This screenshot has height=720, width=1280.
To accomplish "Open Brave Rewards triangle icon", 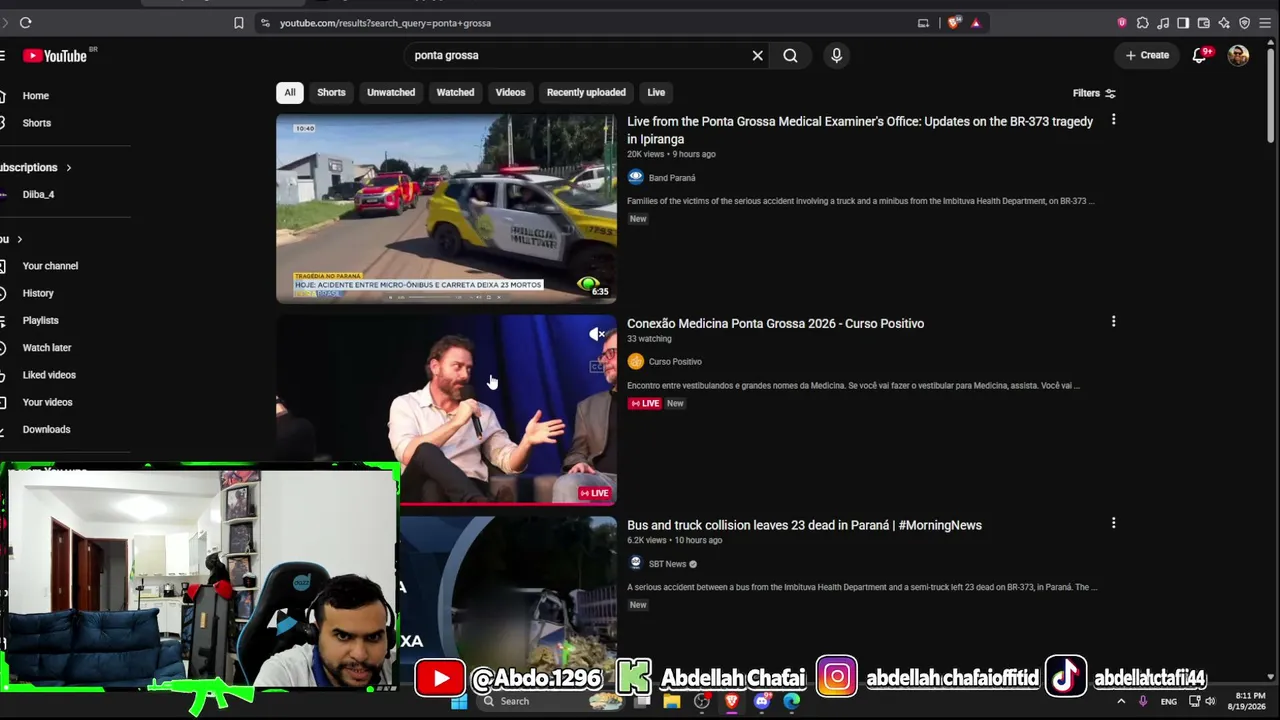I will [976, 23].
